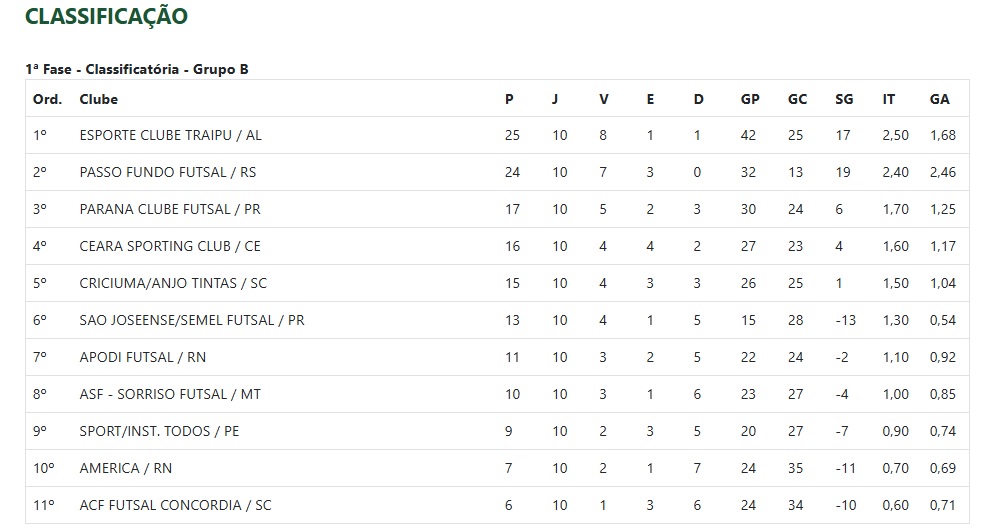Viewport: 983px width, 532px height.
Task: Select ESPORTE CLUBE TRAIPU / AL row
Action: click(x=497, y=135)
